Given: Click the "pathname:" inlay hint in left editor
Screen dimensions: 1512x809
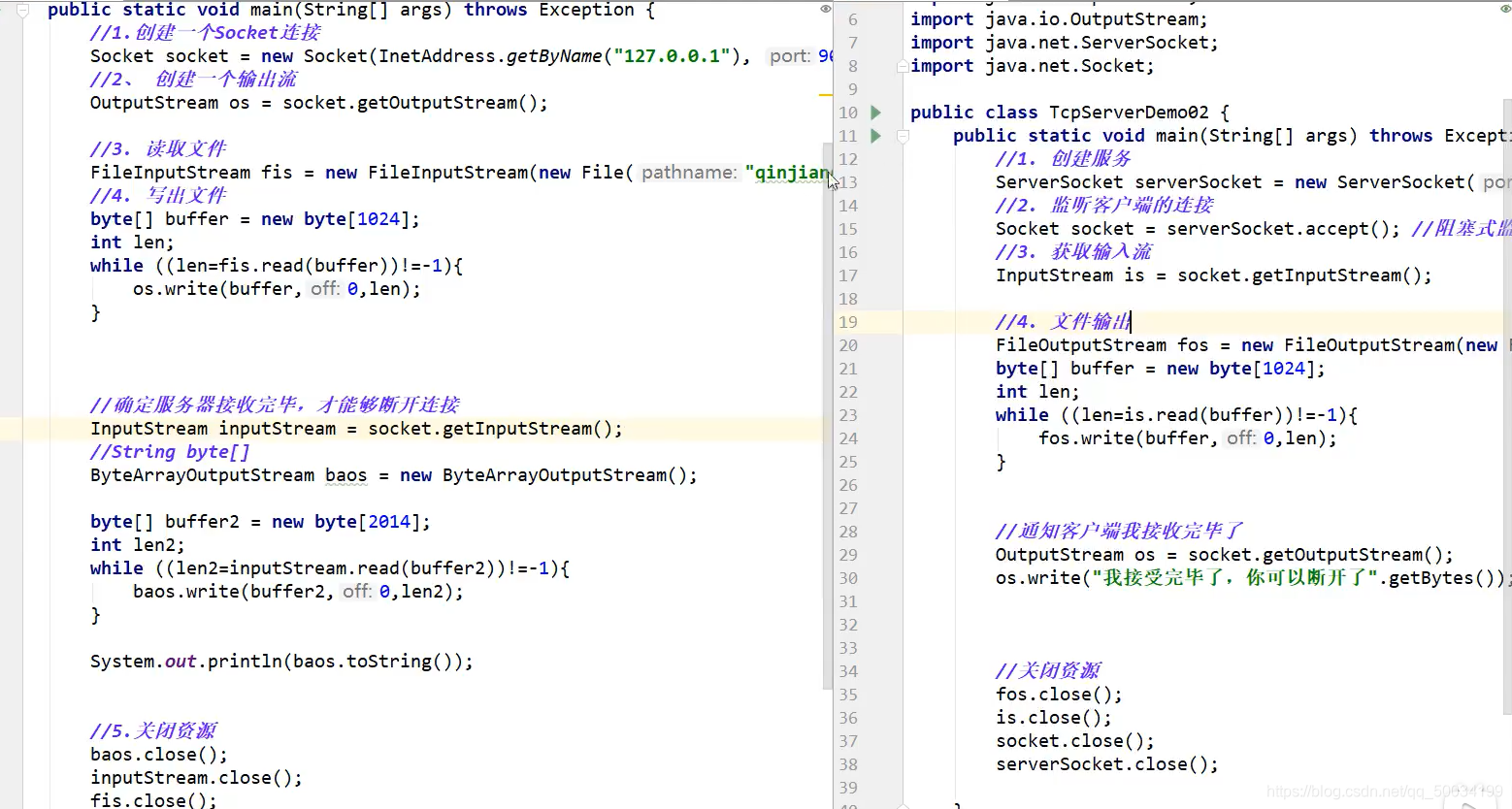Looking at the screenshot, I should tap(689, 173).
